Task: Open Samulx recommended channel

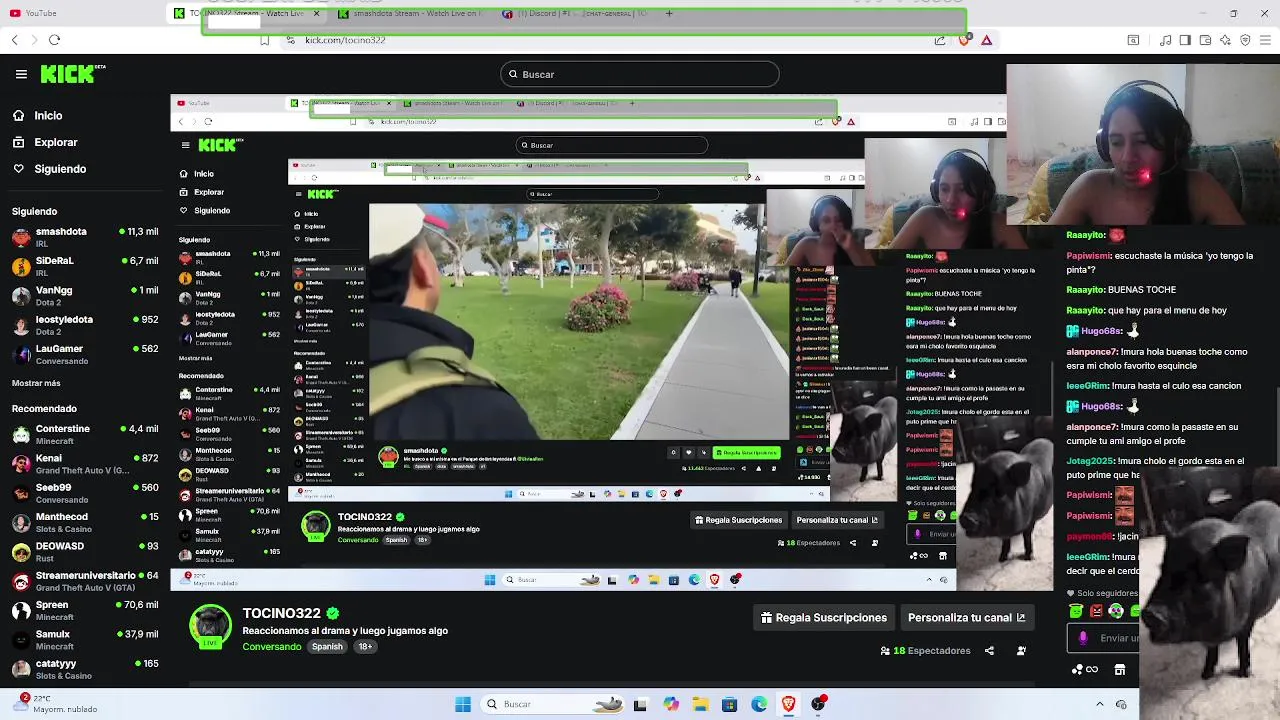Action: tap(85, 639)
